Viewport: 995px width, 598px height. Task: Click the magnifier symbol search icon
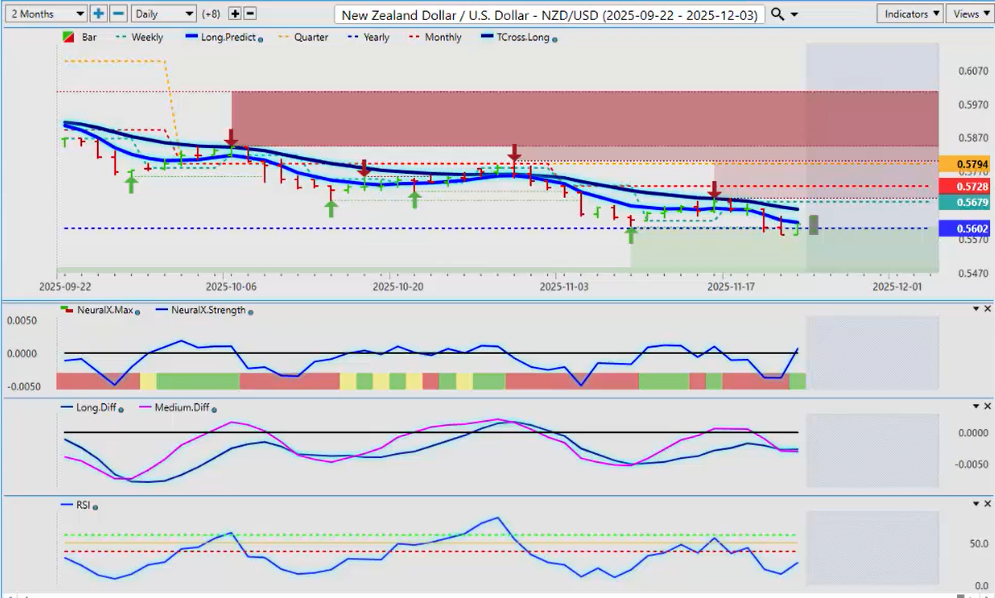click(778, 14)
